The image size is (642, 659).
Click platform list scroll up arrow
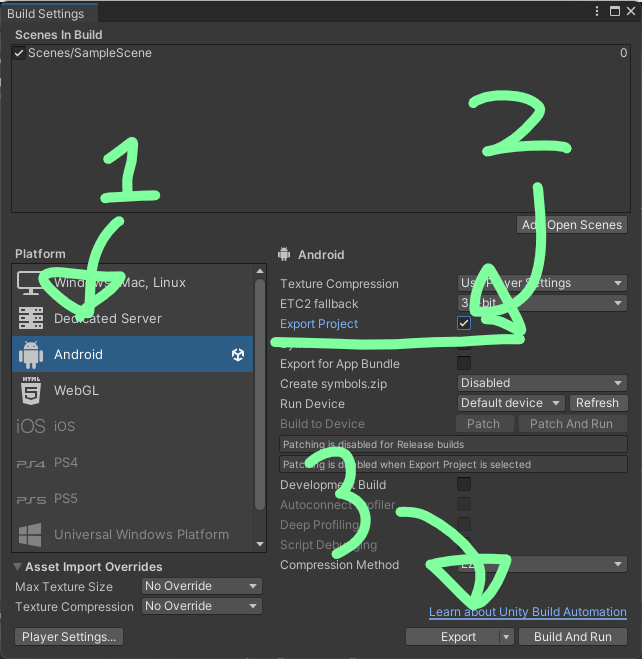(x=260, y=271)
